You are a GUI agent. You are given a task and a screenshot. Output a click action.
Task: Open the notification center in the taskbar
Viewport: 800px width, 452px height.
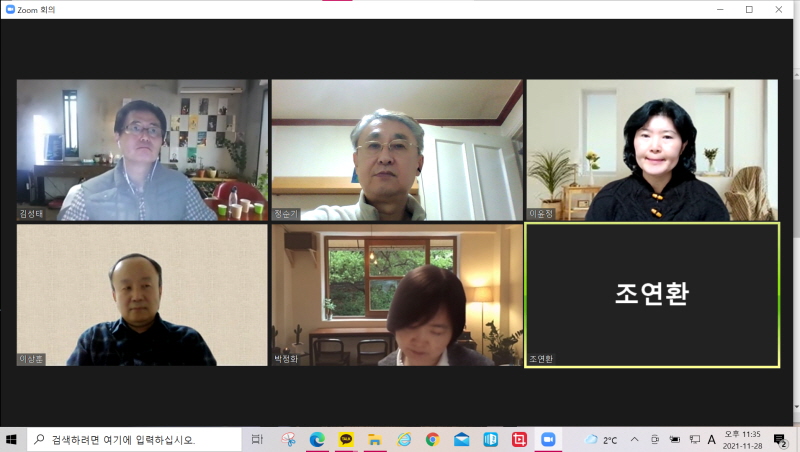click(x=780, y=439)
